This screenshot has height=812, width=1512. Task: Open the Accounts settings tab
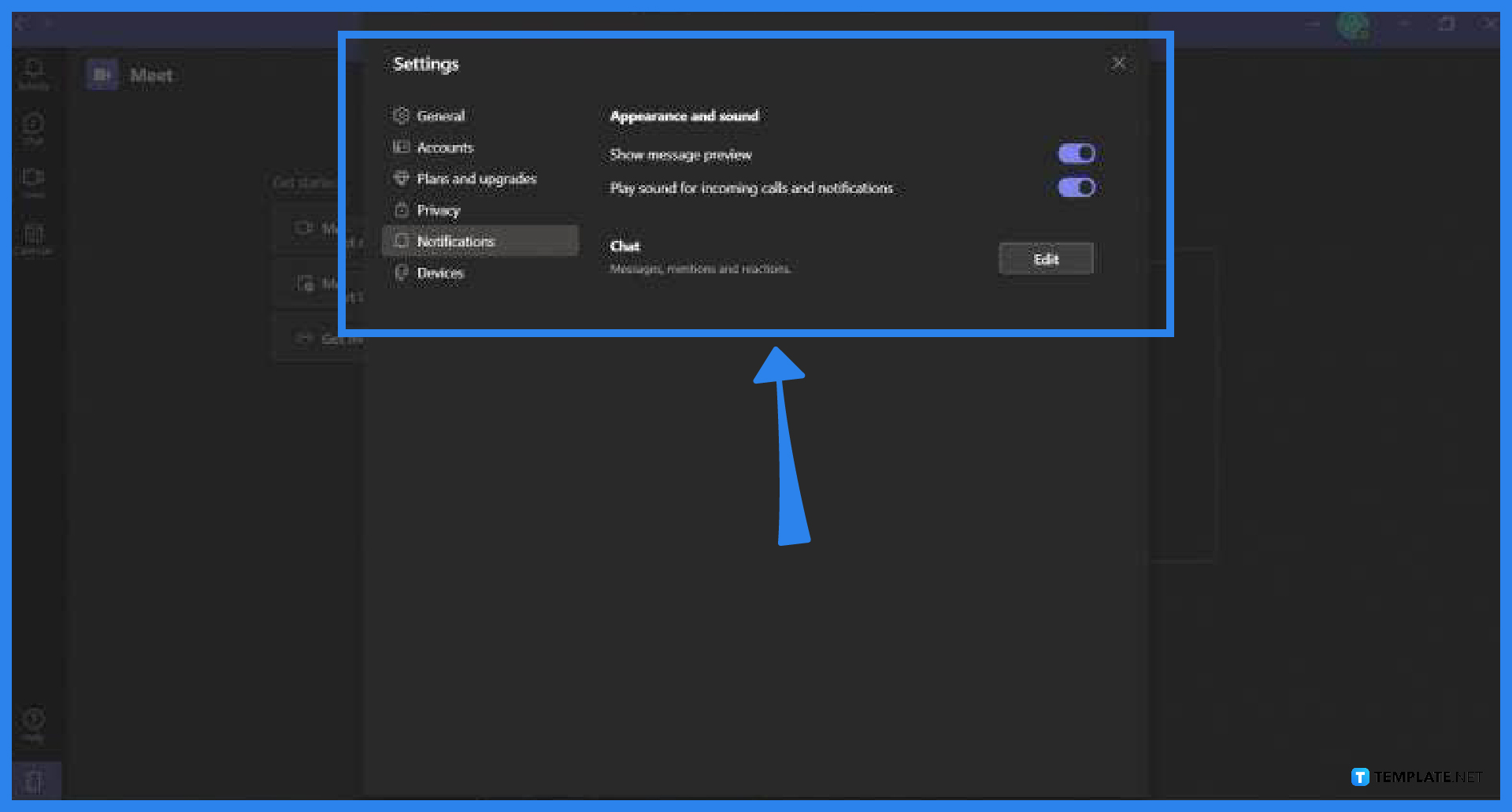(445, 147)
